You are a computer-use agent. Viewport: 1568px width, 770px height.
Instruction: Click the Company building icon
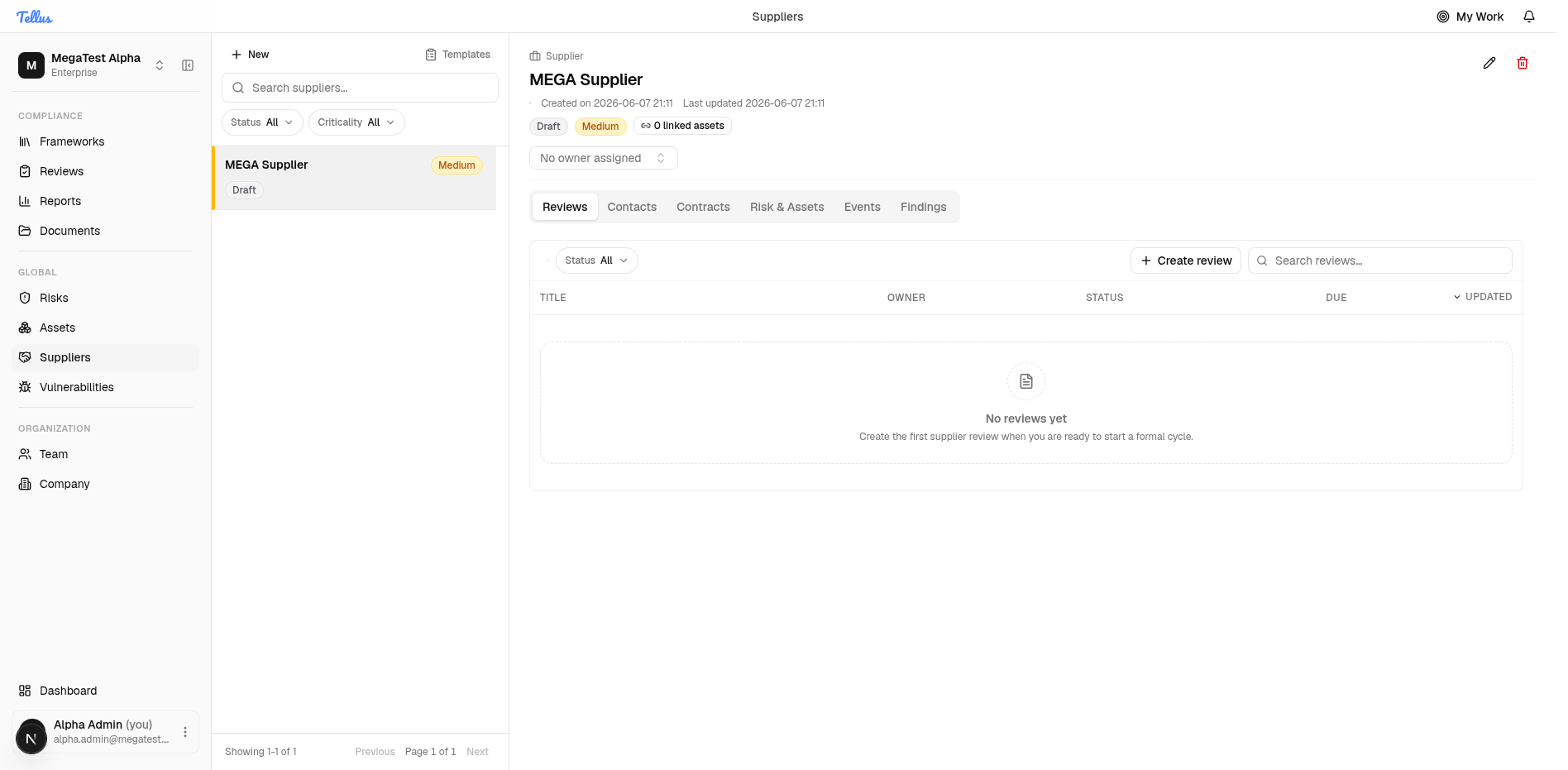tap(25, 484)
